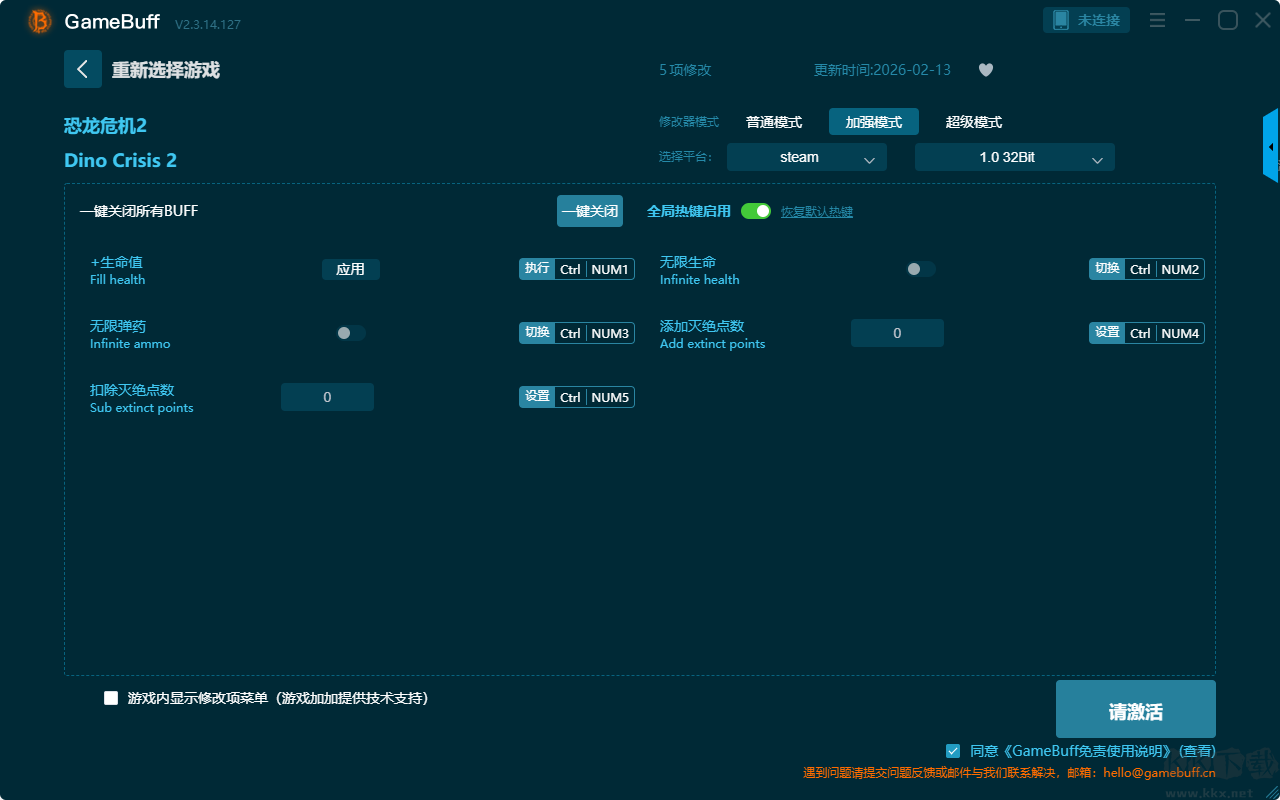Viewport: 1280px width, 800px height.
Task: Open the steam platform dropdown
Action: click(x=806, y=157)
